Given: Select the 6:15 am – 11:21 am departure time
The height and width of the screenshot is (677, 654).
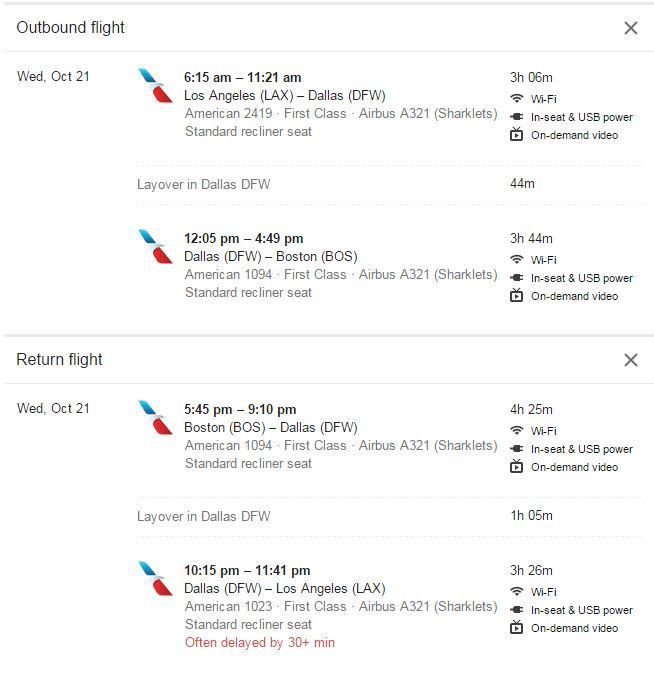Looking at the screenshot, I should pos(242,77).
